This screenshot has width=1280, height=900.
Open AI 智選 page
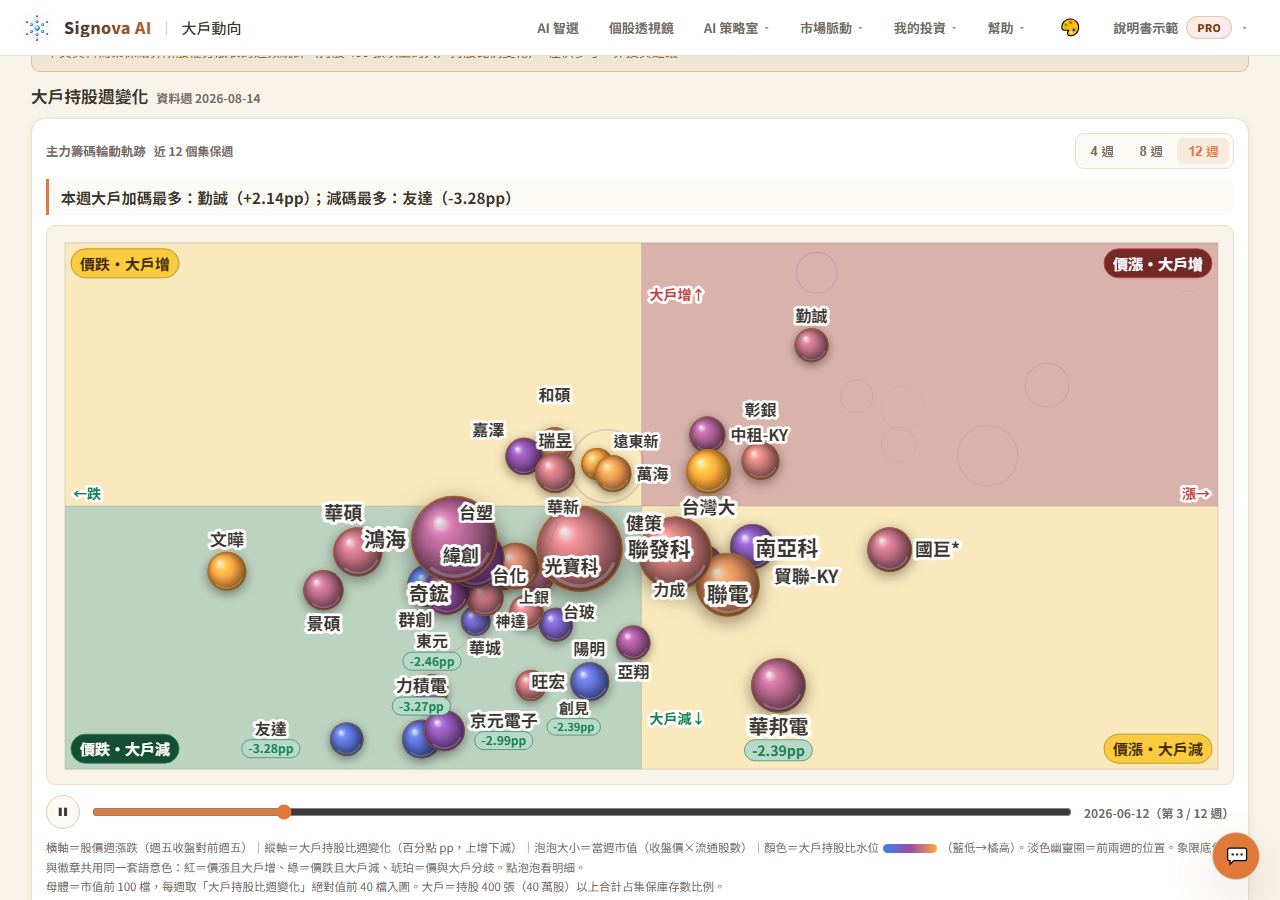558,28
